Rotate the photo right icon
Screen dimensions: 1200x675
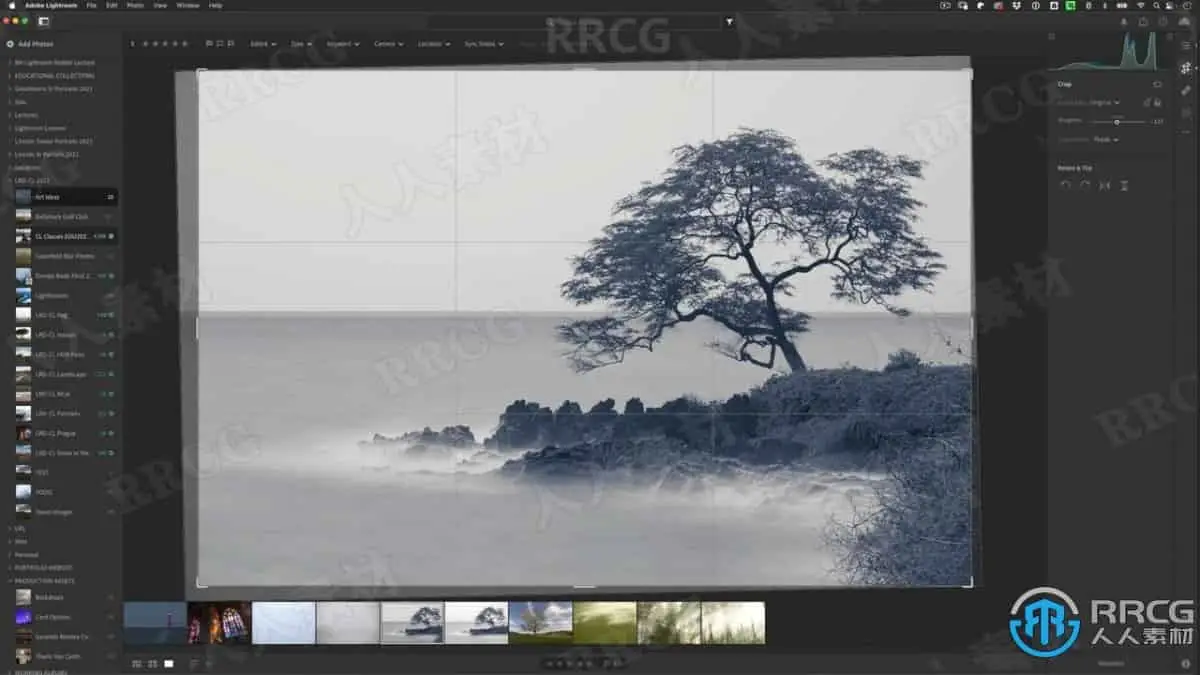[x=1085, y=185]
